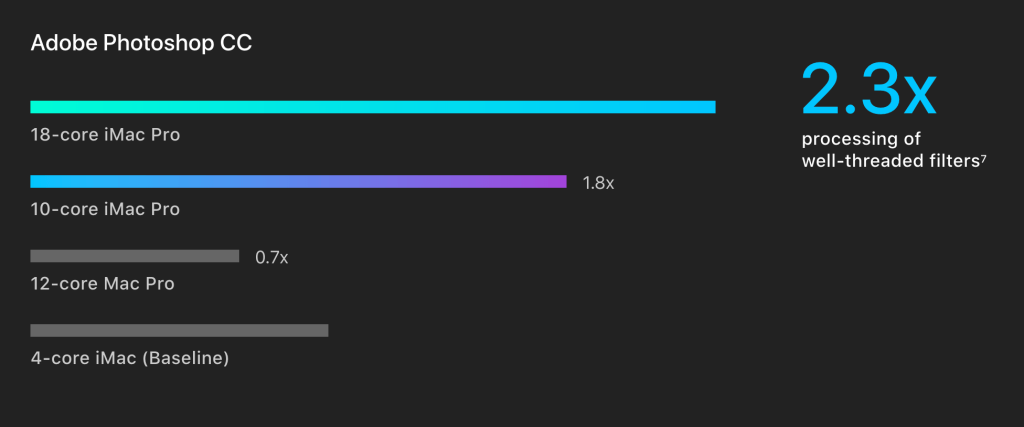The height and width of the screenshot is (427, 1024).
Task: Click the 10-core iMac Pro gradient bar
Action: pyautogui.click(x=298, y=182)
